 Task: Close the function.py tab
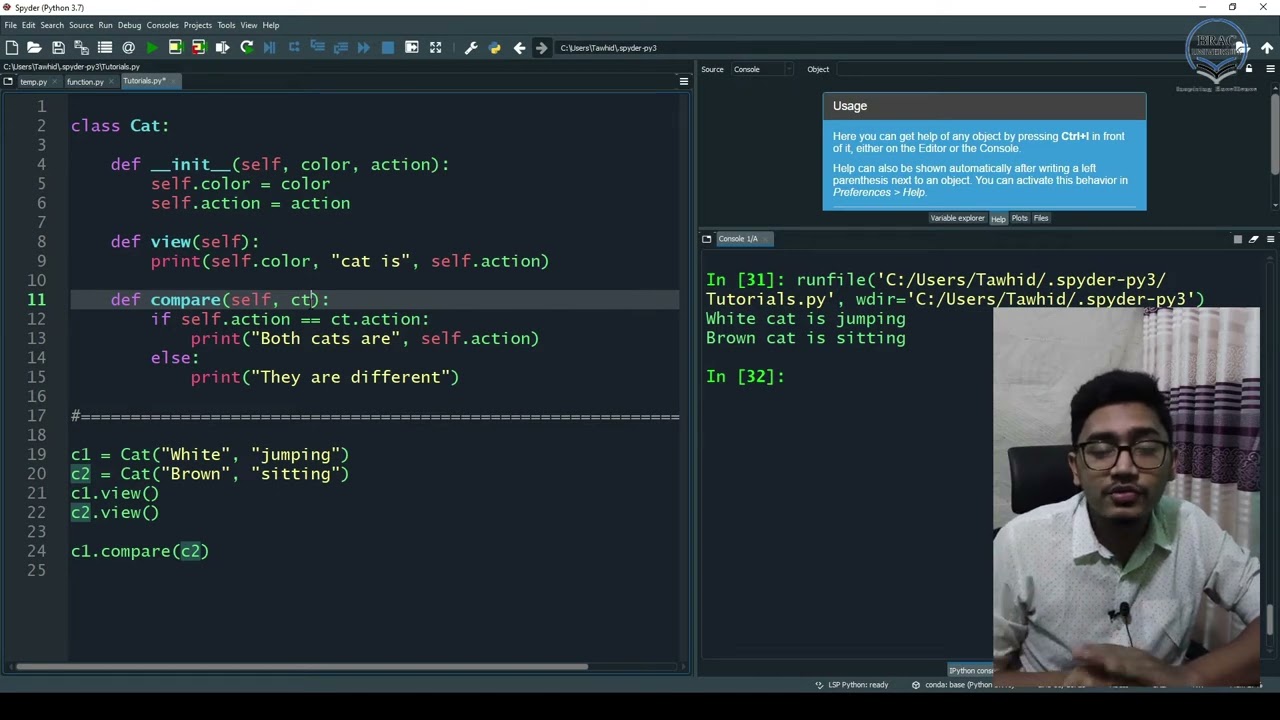coord(112,82)
